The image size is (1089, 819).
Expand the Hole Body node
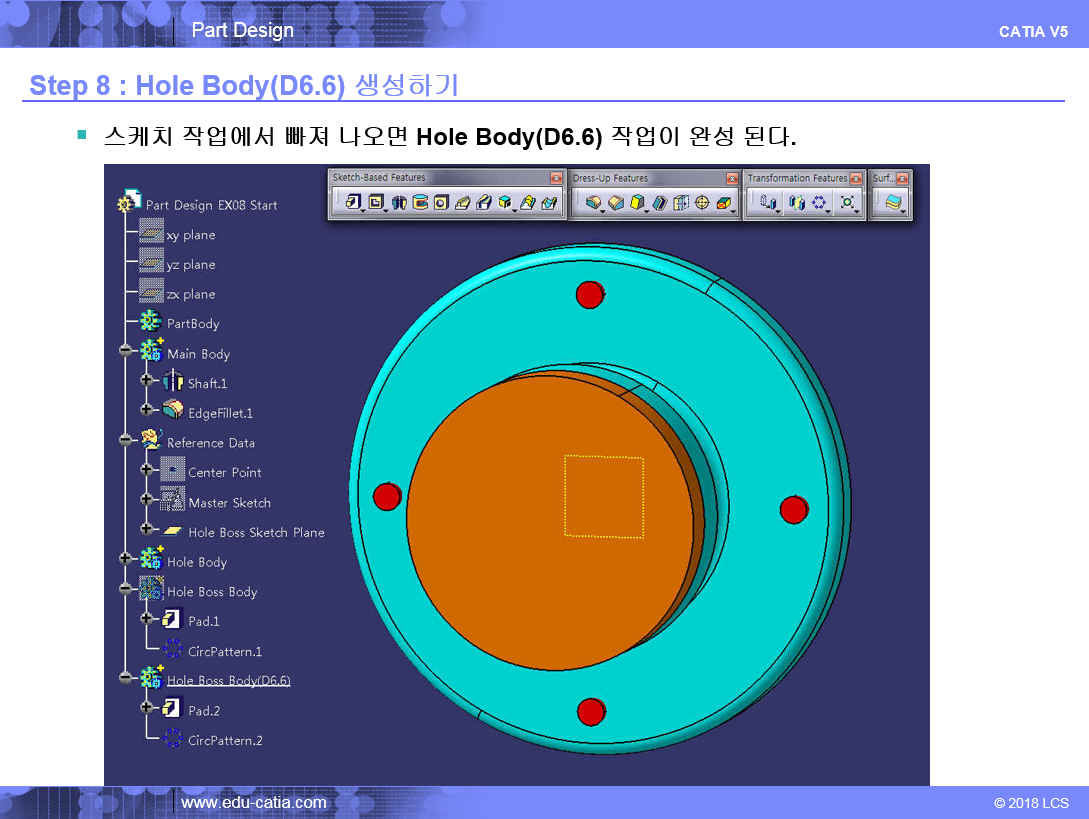[125, 560]
